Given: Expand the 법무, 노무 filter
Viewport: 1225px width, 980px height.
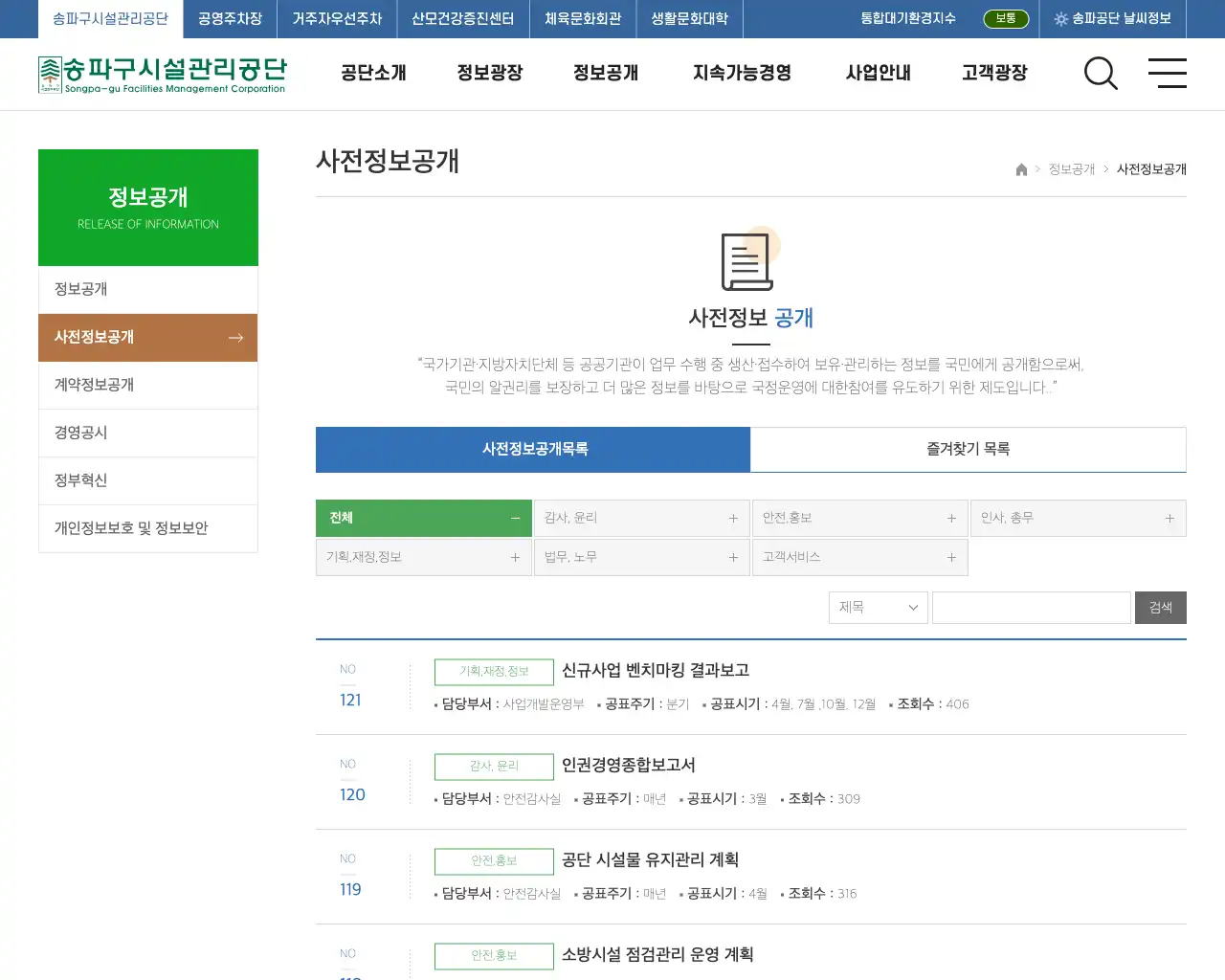Looking at the screenshot, I should [733, 557].
